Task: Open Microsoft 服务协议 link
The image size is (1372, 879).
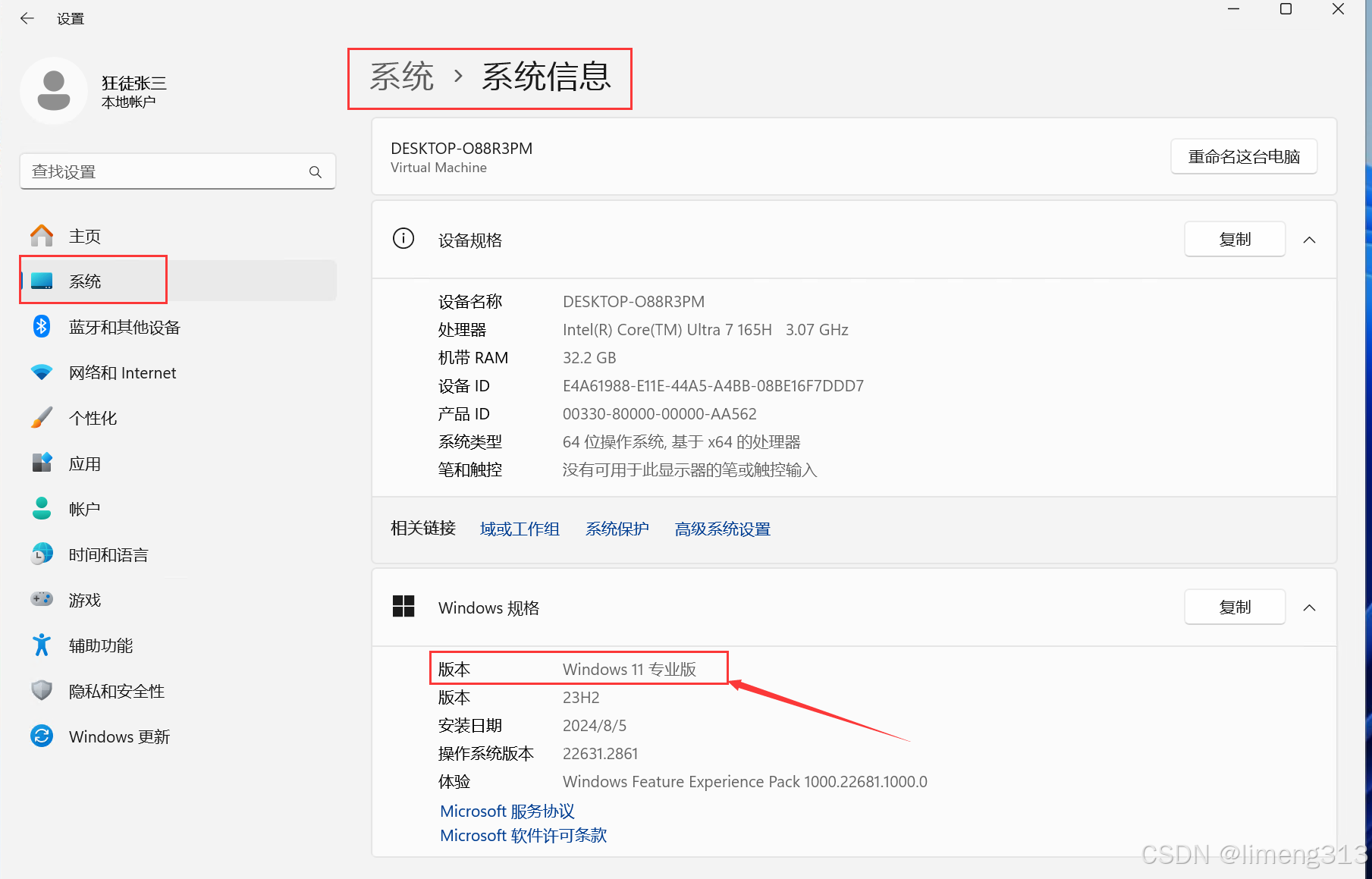Action: (507, 812)
